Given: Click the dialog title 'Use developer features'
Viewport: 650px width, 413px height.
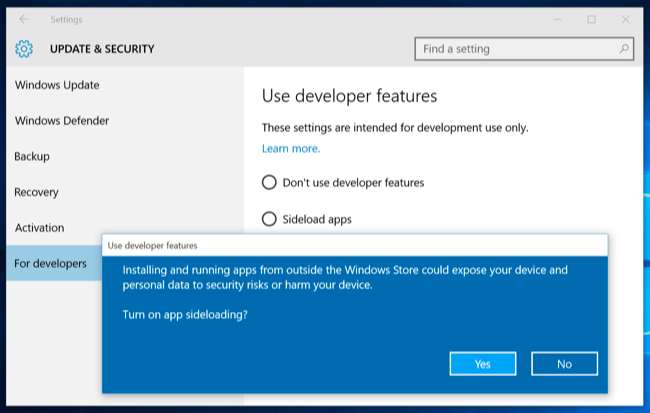Looking at the screenshot, I should [152, 245].
